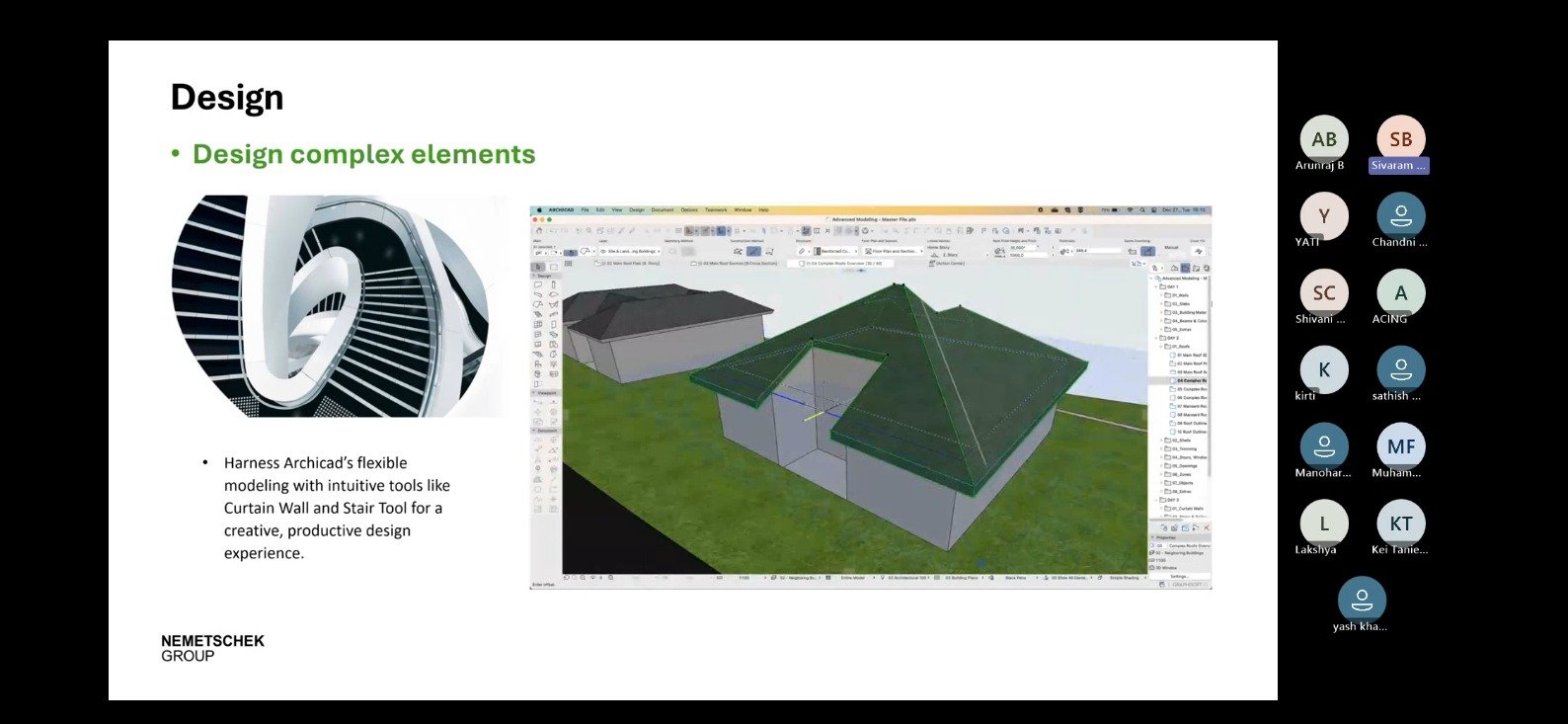This screenshot has height=724, width=1568.
Task: Open the layer dropdown in info box
Action: 629,252
